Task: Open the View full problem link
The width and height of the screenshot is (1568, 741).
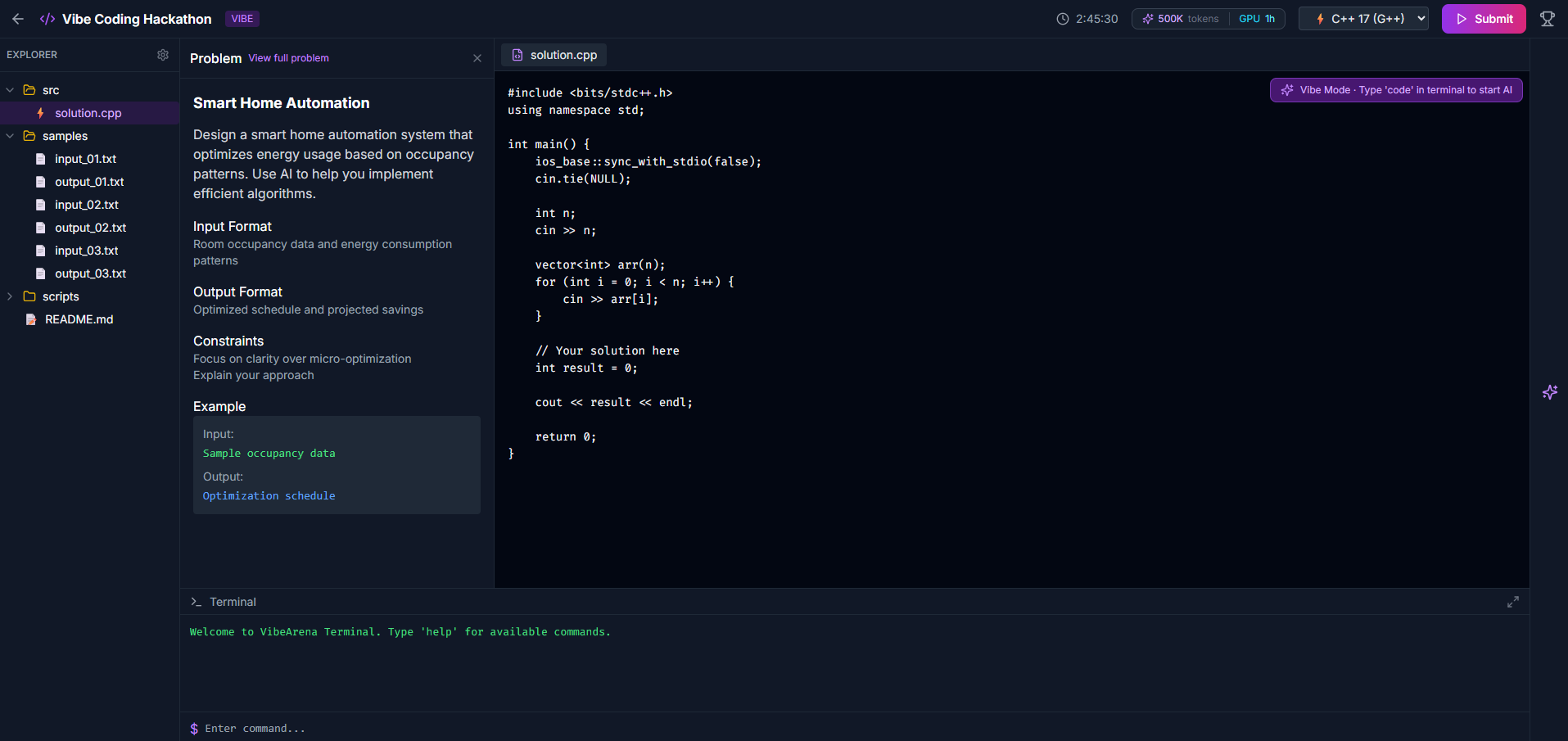Action: click(x=288, y=58)
